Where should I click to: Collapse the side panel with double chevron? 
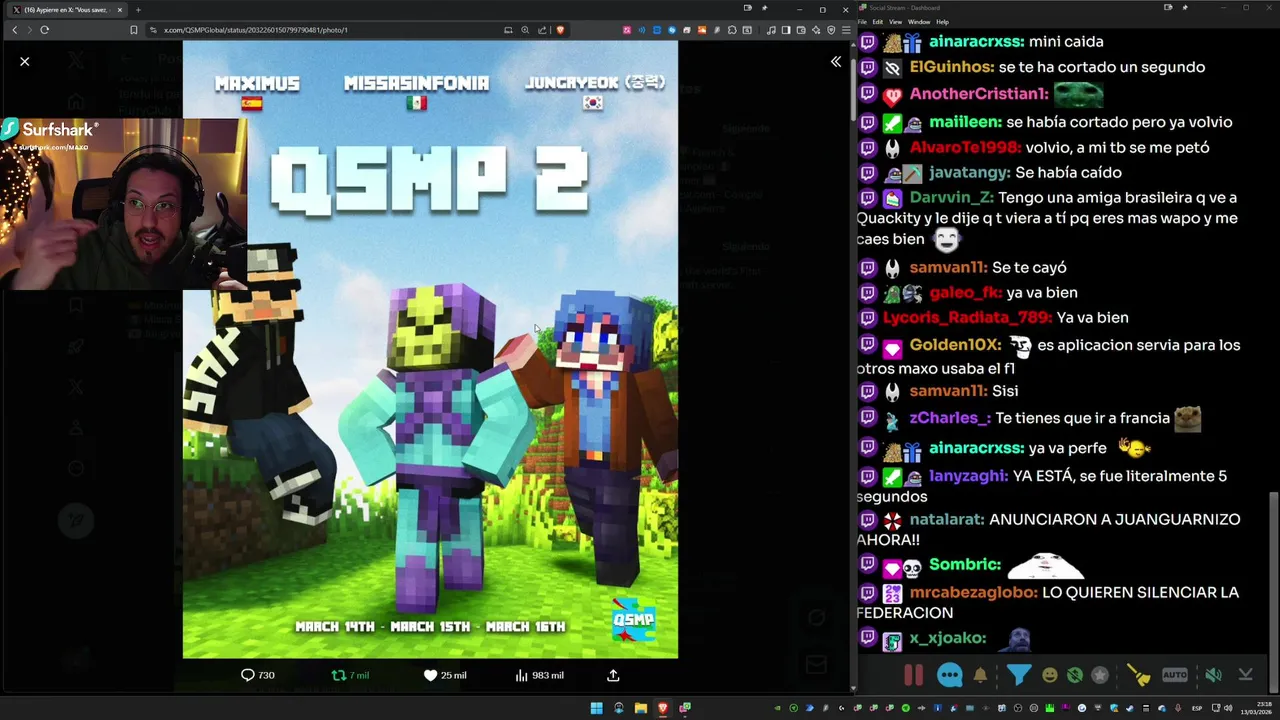point(836,62)
